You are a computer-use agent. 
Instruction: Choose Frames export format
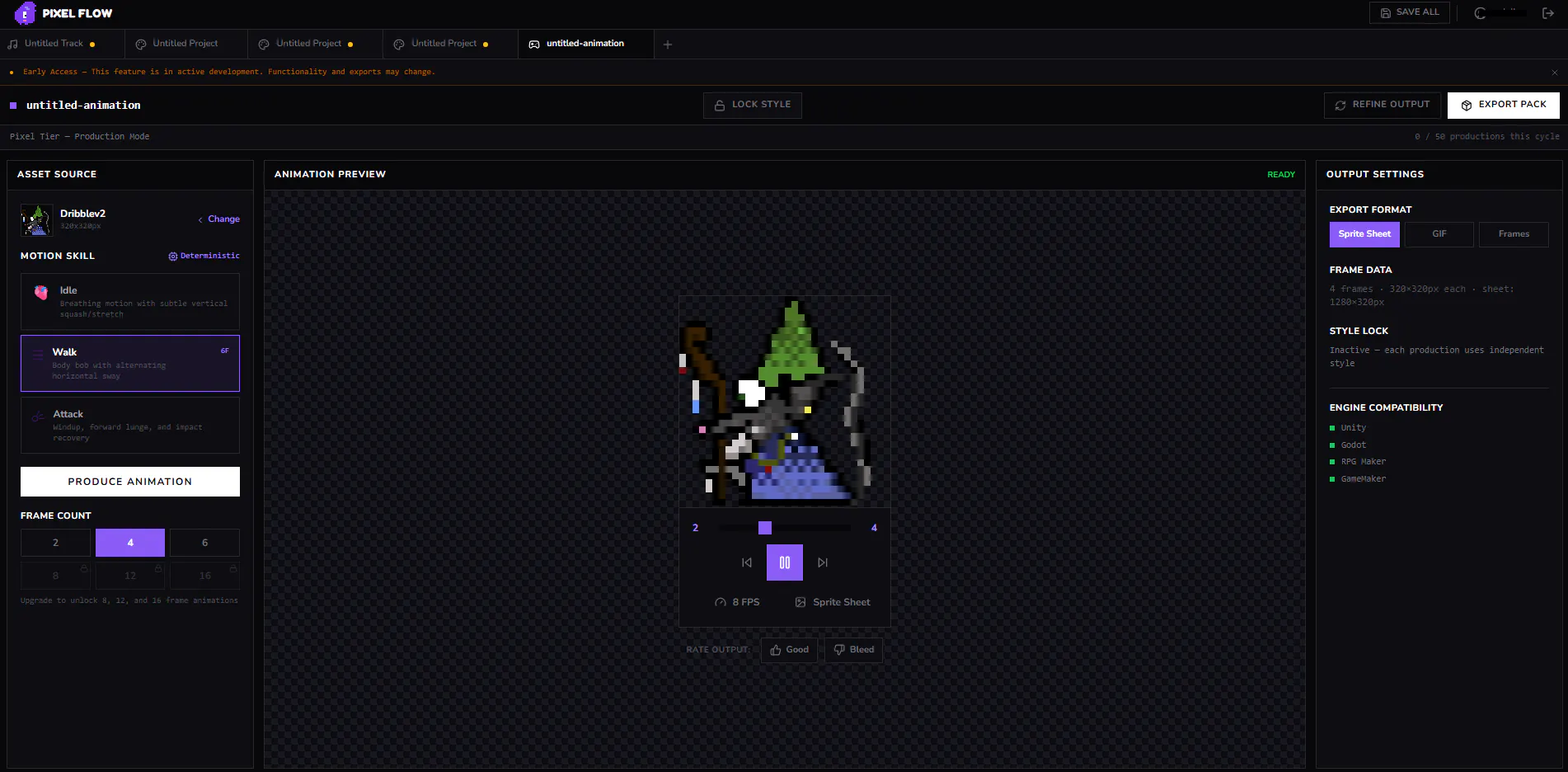coord(1514,234)
